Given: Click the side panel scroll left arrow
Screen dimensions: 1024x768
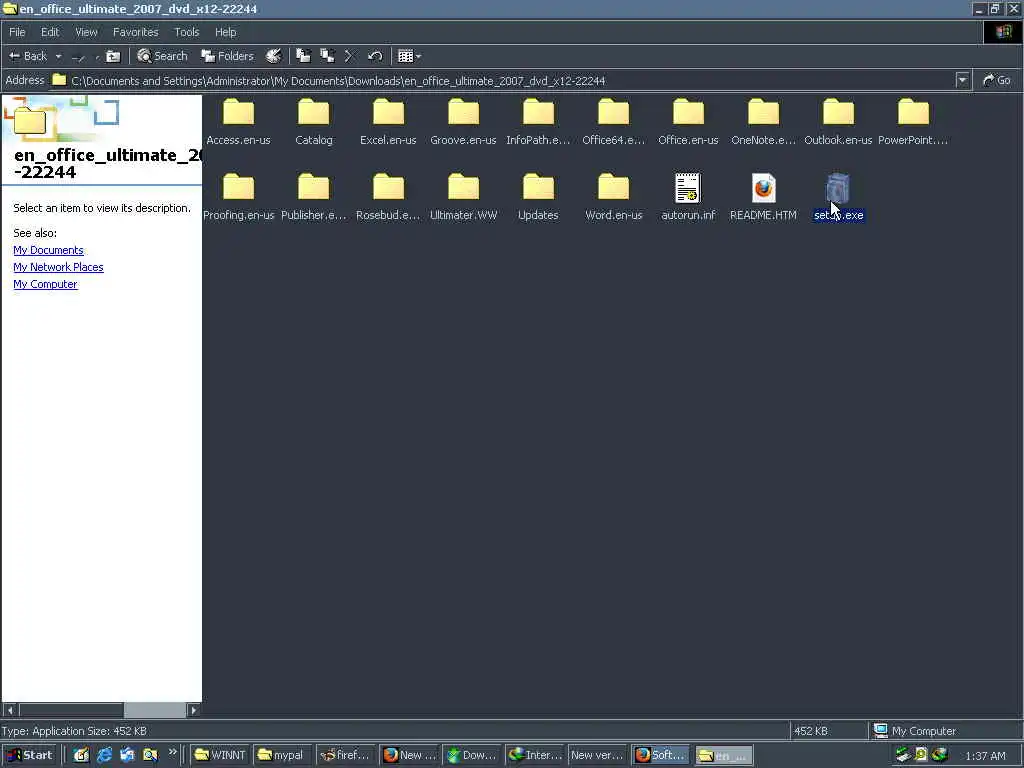Looking at the screenshot, I should tap(10, 710).
